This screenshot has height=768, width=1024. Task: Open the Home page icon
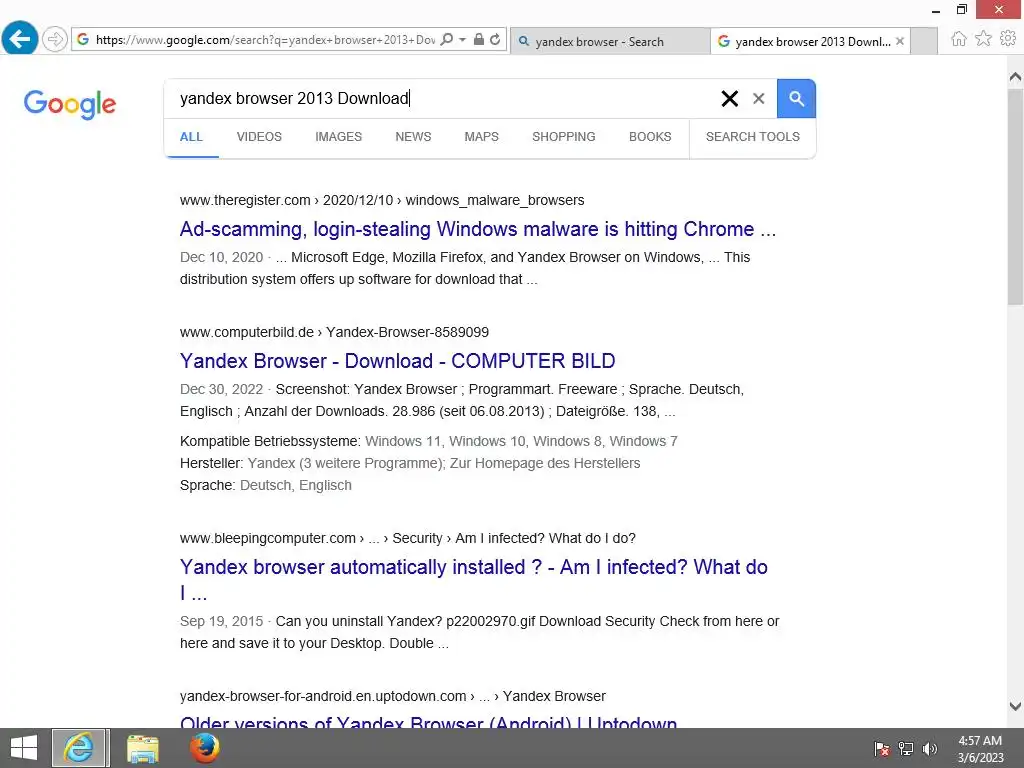coord(958,39)
